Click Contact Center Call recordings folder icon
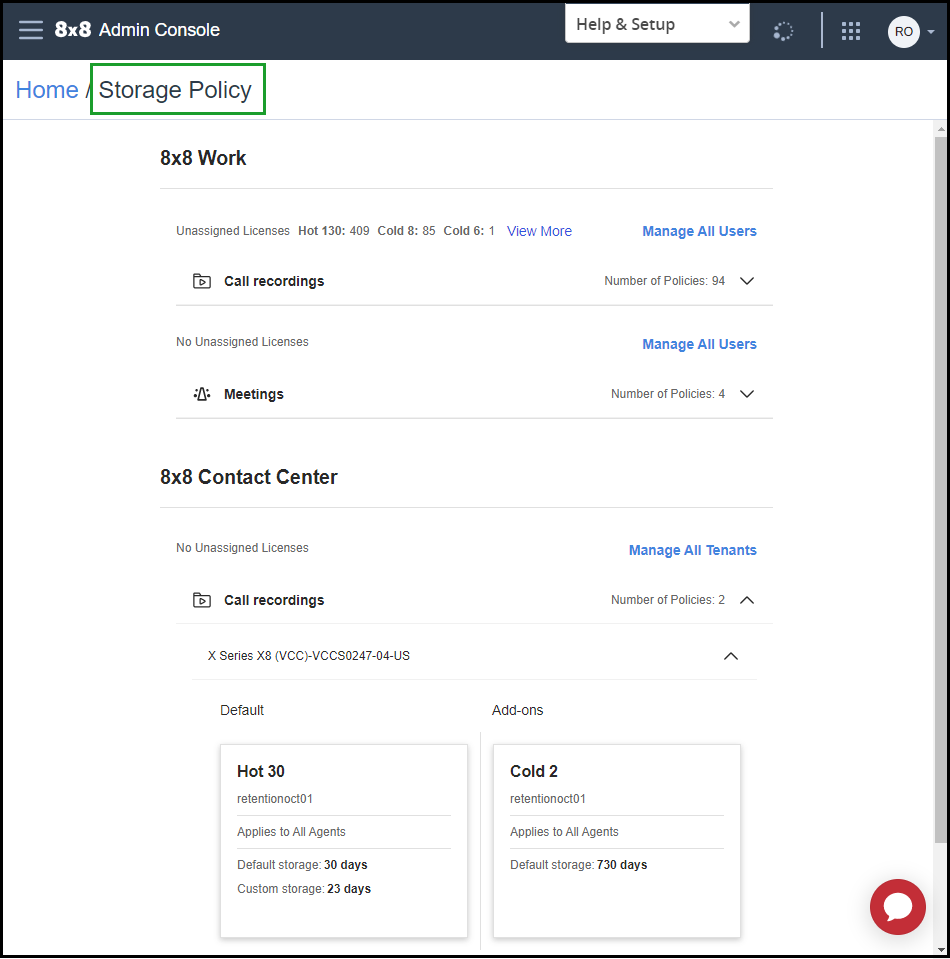950x959 pixels. pyautogui.click(x=202, y=601)
